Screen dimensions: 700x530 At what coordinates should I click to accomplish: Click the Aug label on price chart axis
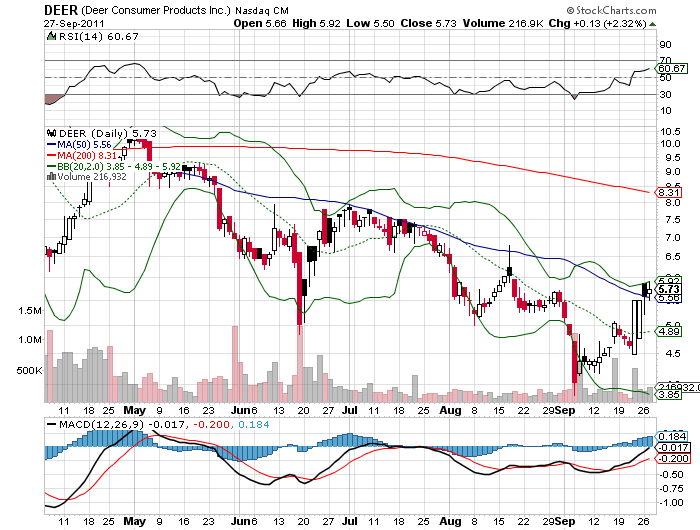pyautogui.click(x=450, y=410)
